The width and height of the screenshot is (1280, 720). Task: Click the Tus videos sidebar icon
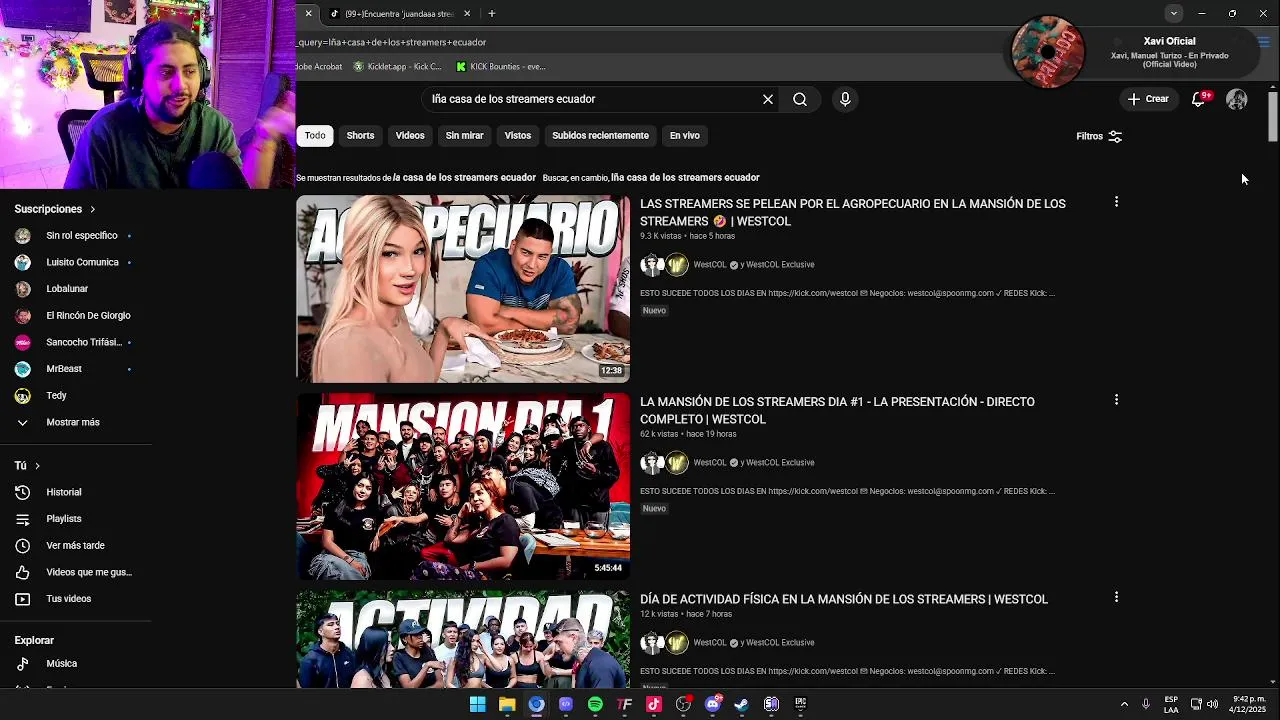click(22, 599)
